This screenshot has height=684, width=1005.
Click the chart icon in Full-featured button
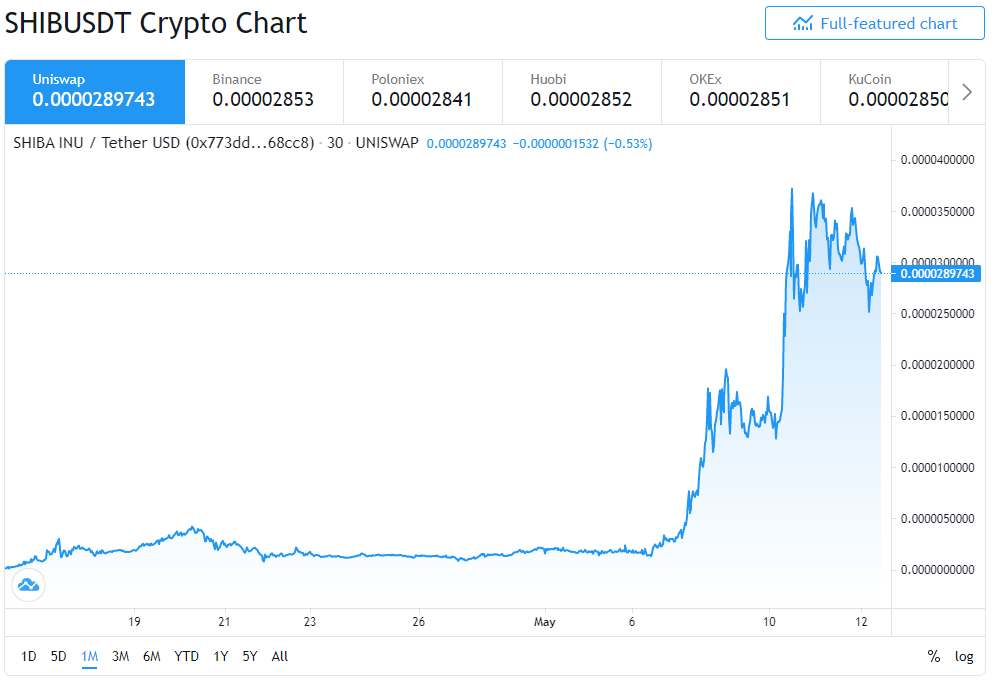[802, 24]
